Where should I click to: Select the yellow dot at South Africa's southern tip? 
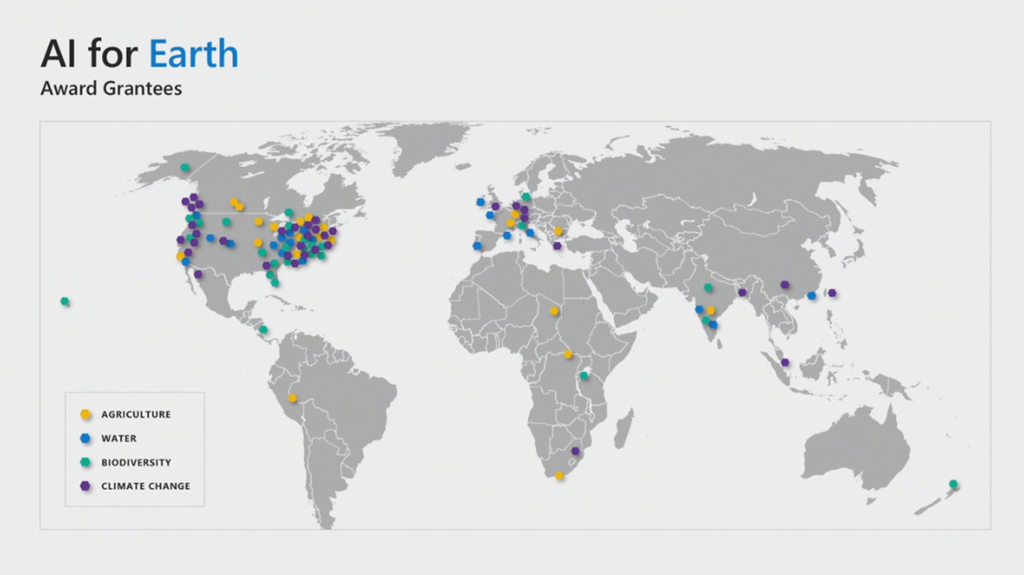[x=559, y=476]
